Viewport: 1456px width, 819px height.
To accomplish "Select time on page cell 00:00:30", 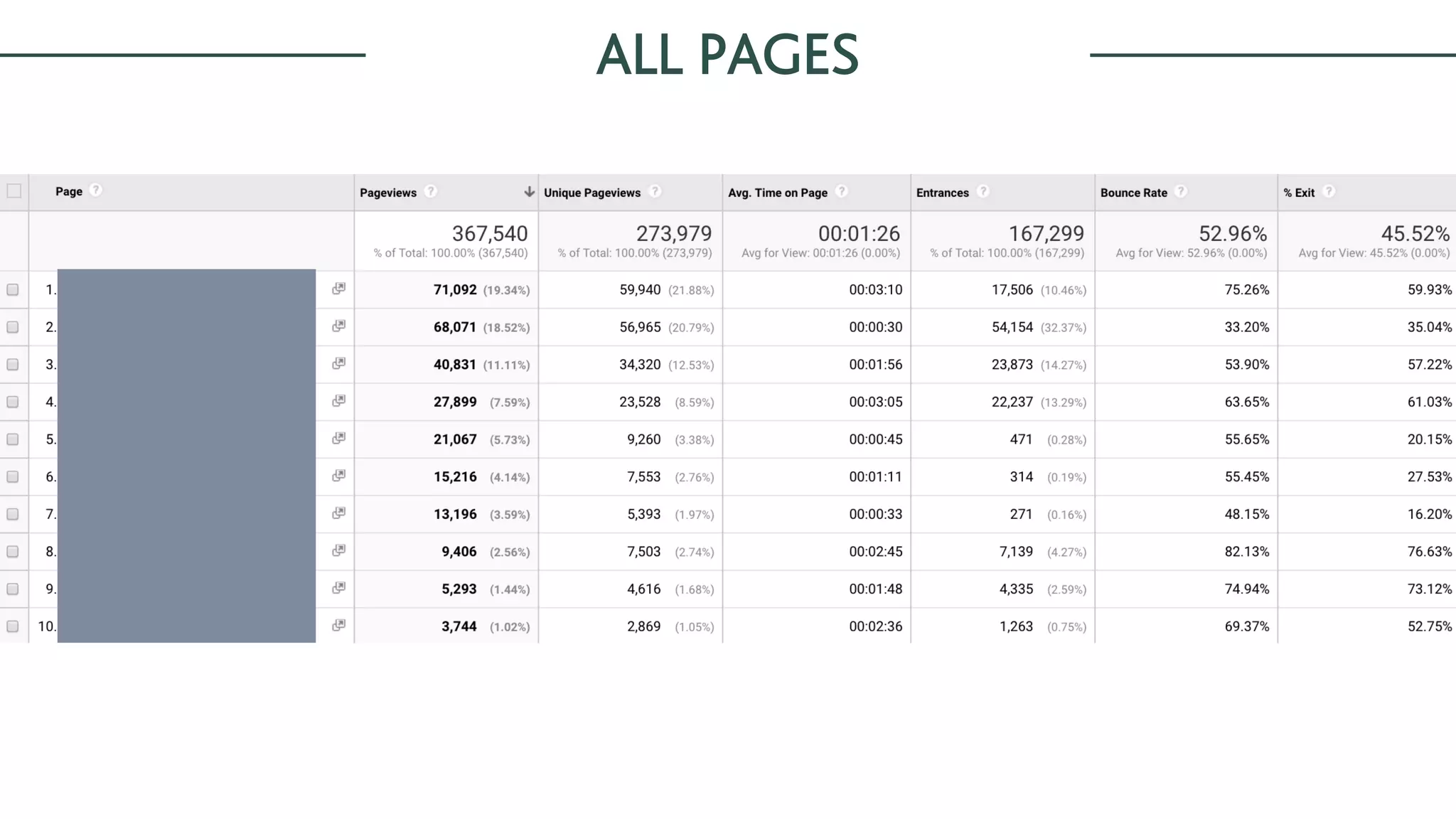I will (875, 327).
